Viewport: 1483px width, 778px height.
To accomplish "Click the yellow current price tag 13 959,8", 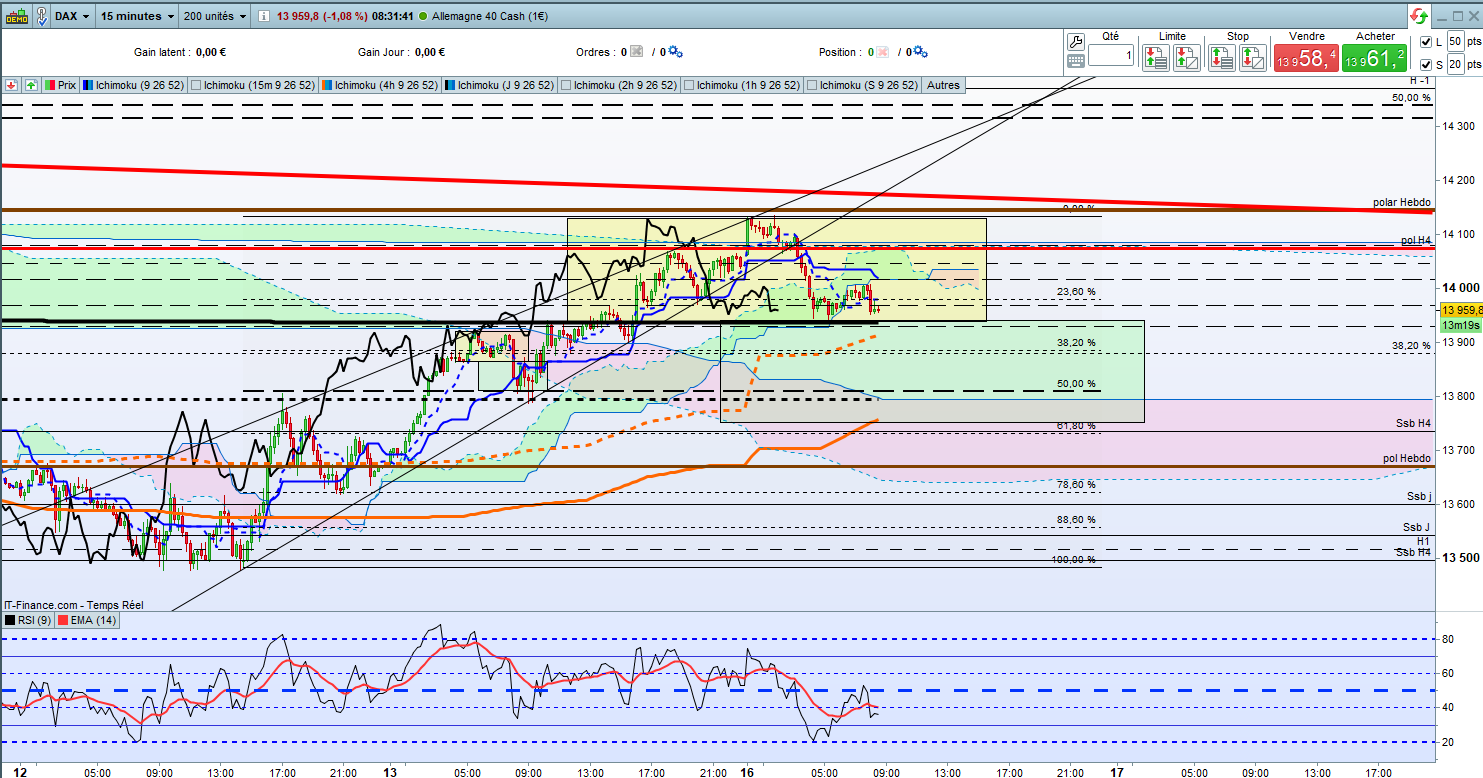I will point(1460,310).
